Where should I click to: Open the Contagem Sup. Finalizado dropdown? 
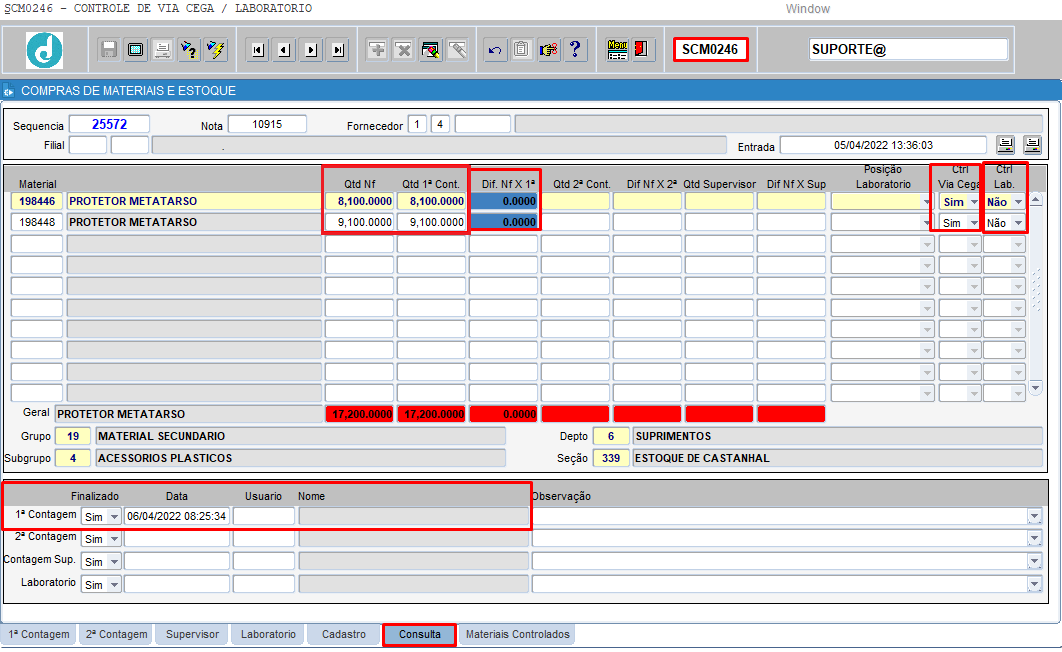114,562
